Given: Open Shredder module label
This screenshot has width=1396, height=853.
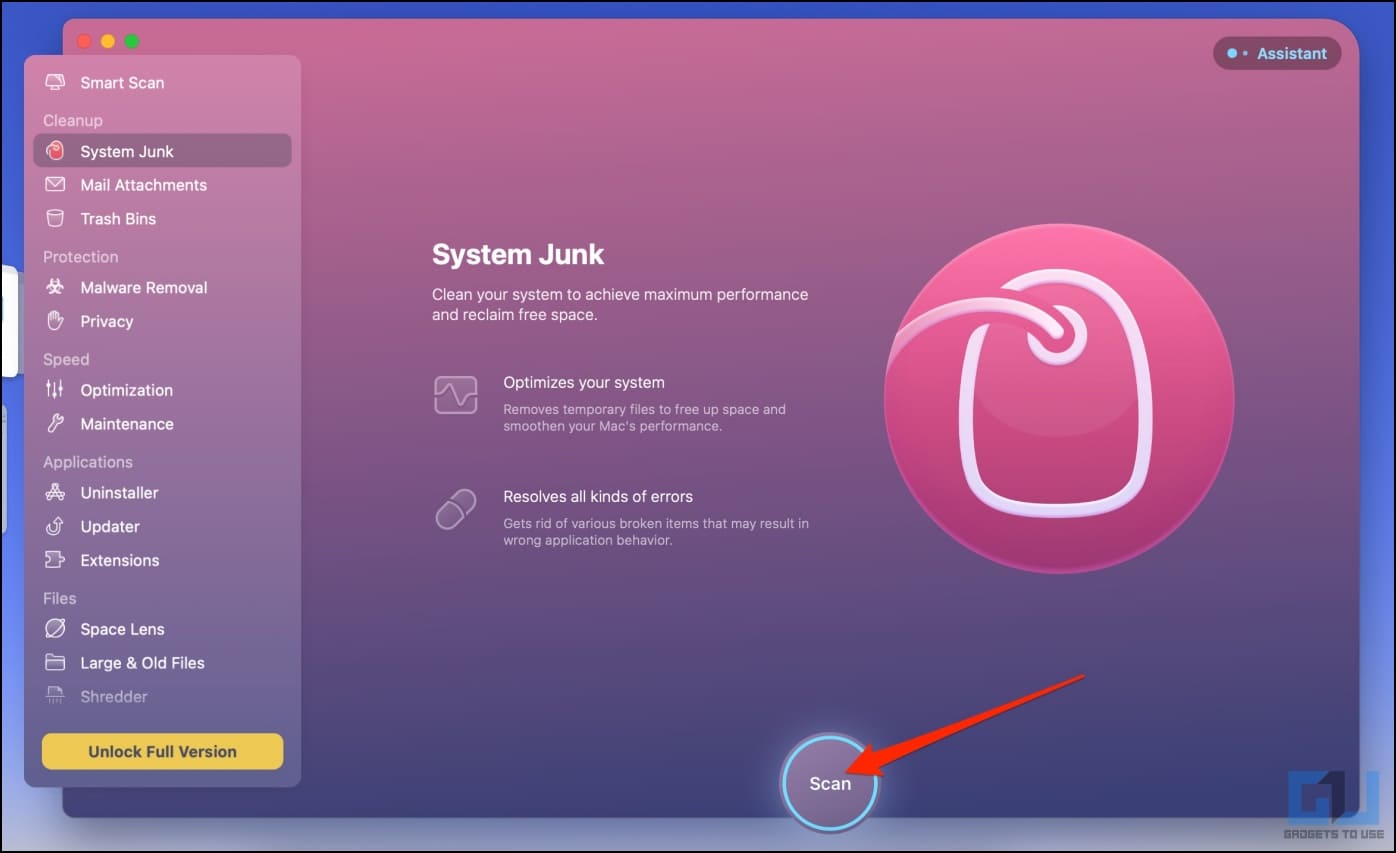Looking at the screenshot, I should (x=113, y=697).
